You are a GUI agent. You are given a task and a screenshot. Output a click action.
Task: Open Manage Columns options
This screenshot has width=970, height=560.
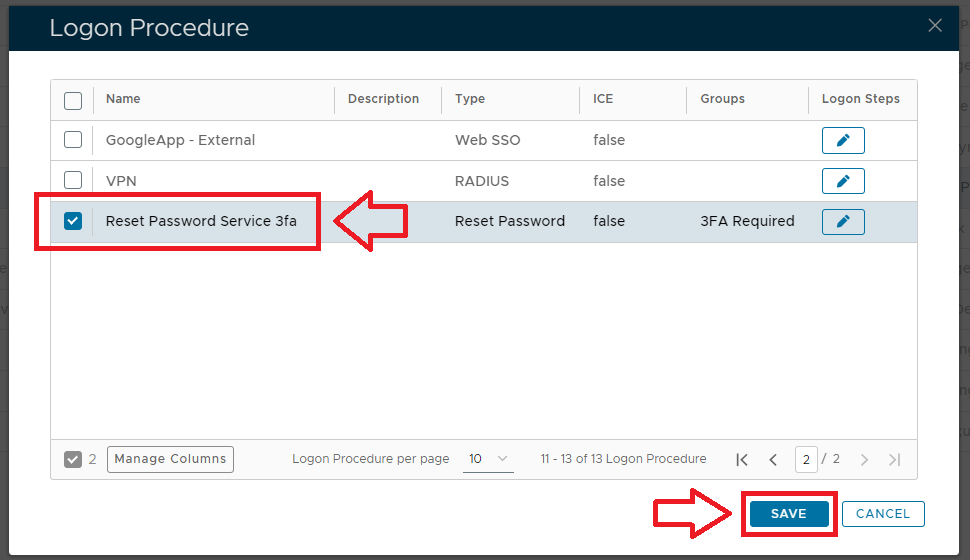[170, 459]
